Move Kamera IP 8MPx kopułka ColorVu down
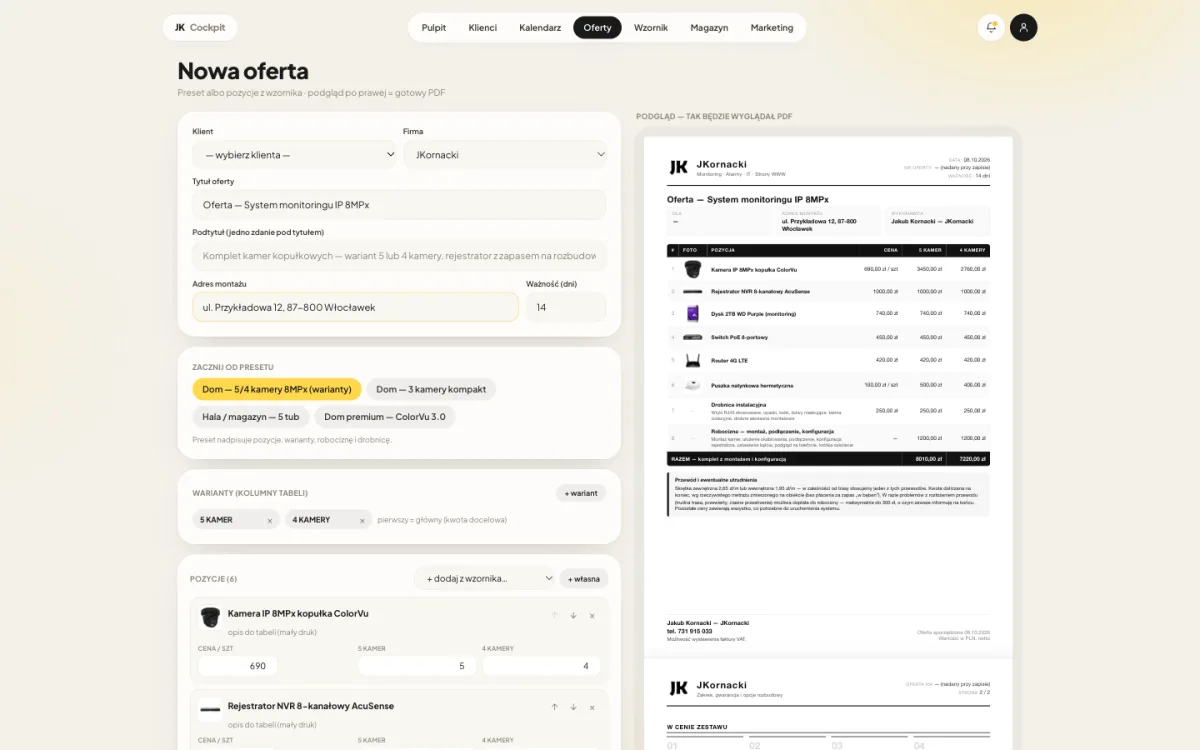The height and width of the screenshot is (750, 1200). coord(573,615)
